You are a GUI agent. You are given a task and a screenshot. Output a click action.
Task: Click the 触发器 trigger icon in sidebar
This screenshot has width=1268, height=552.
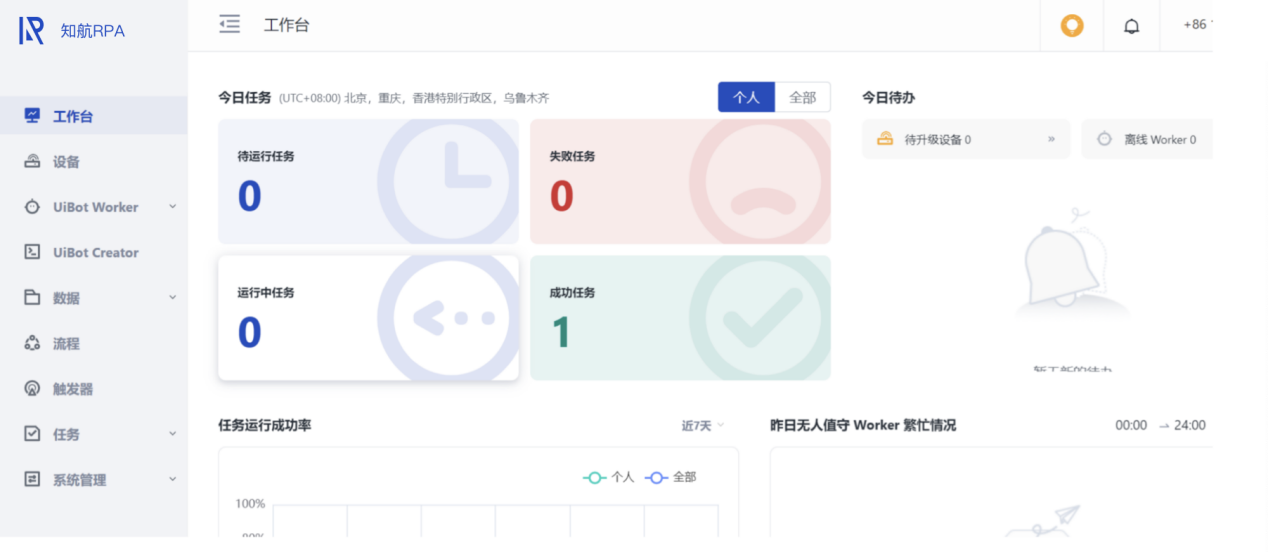[x=32, y=389]
